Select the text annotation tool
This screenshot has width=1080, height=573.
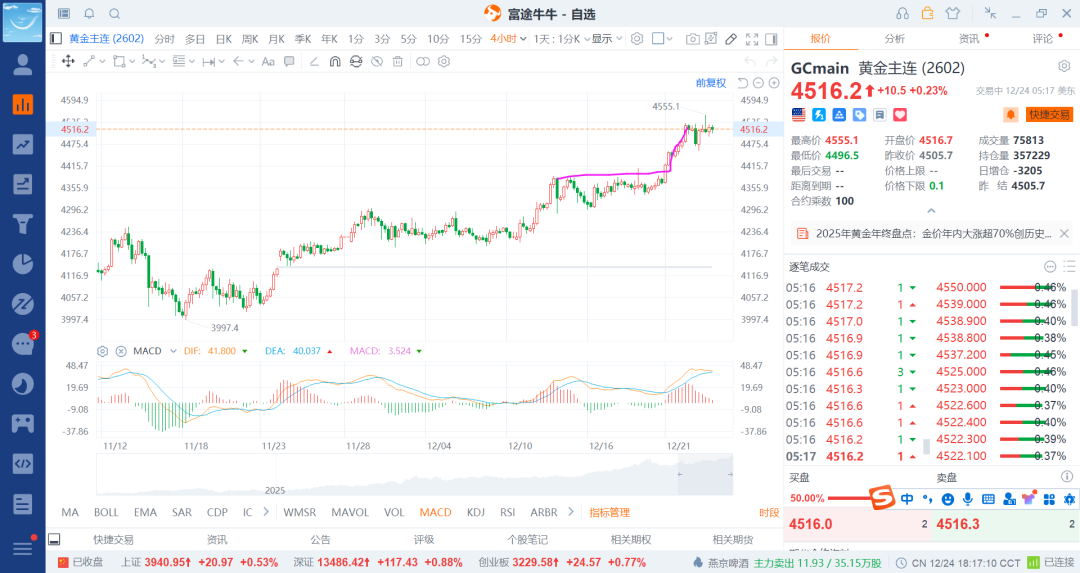point(268,61)
